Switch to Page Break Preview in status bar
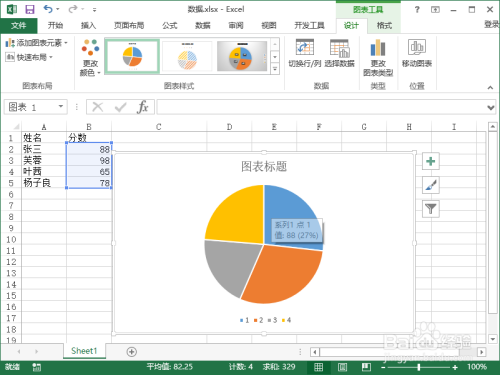500x375 pixels. tap(366, 367)
